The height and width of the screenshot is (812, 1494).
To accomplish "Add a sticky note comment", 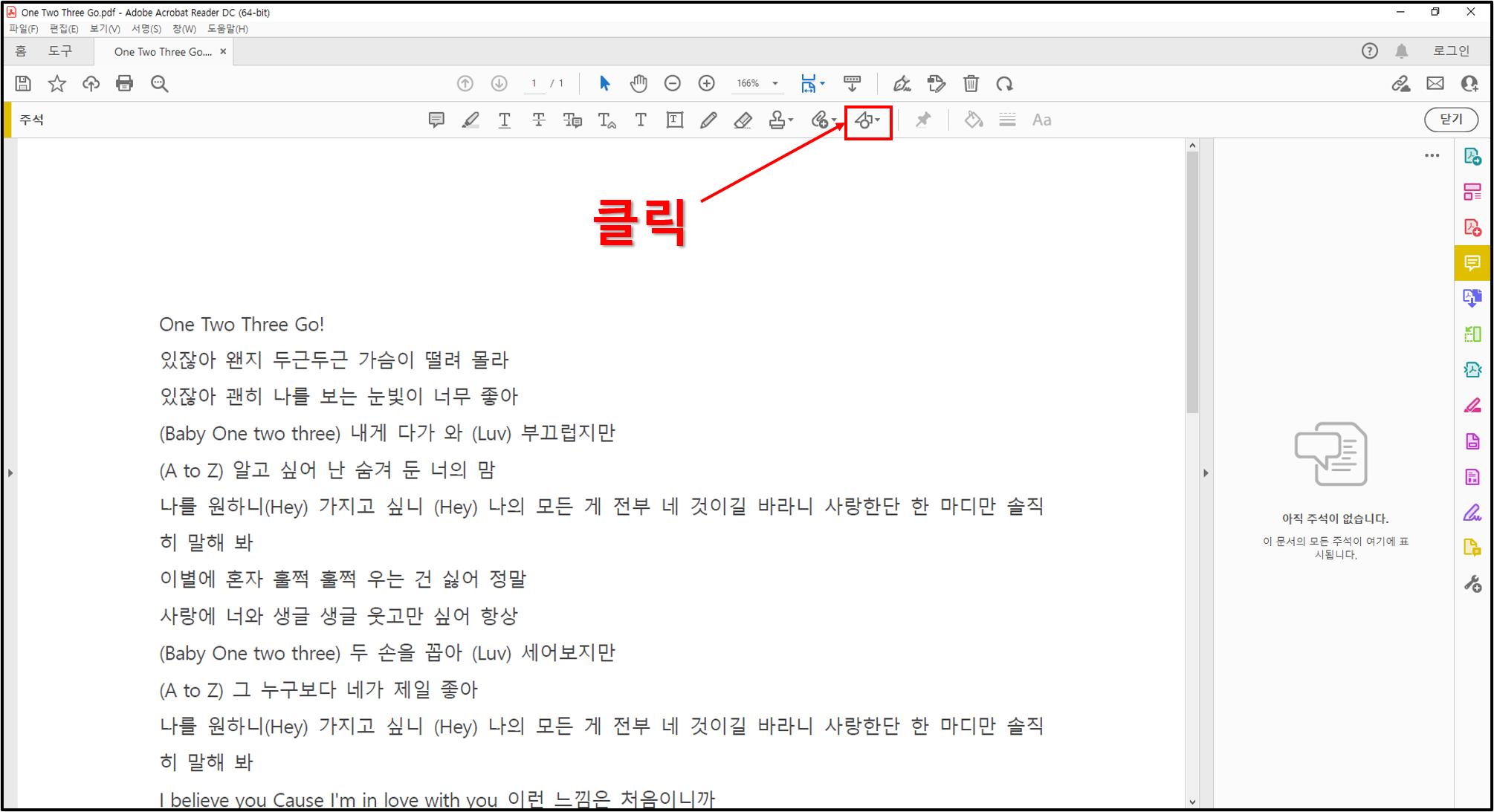I will coord(436,120).
